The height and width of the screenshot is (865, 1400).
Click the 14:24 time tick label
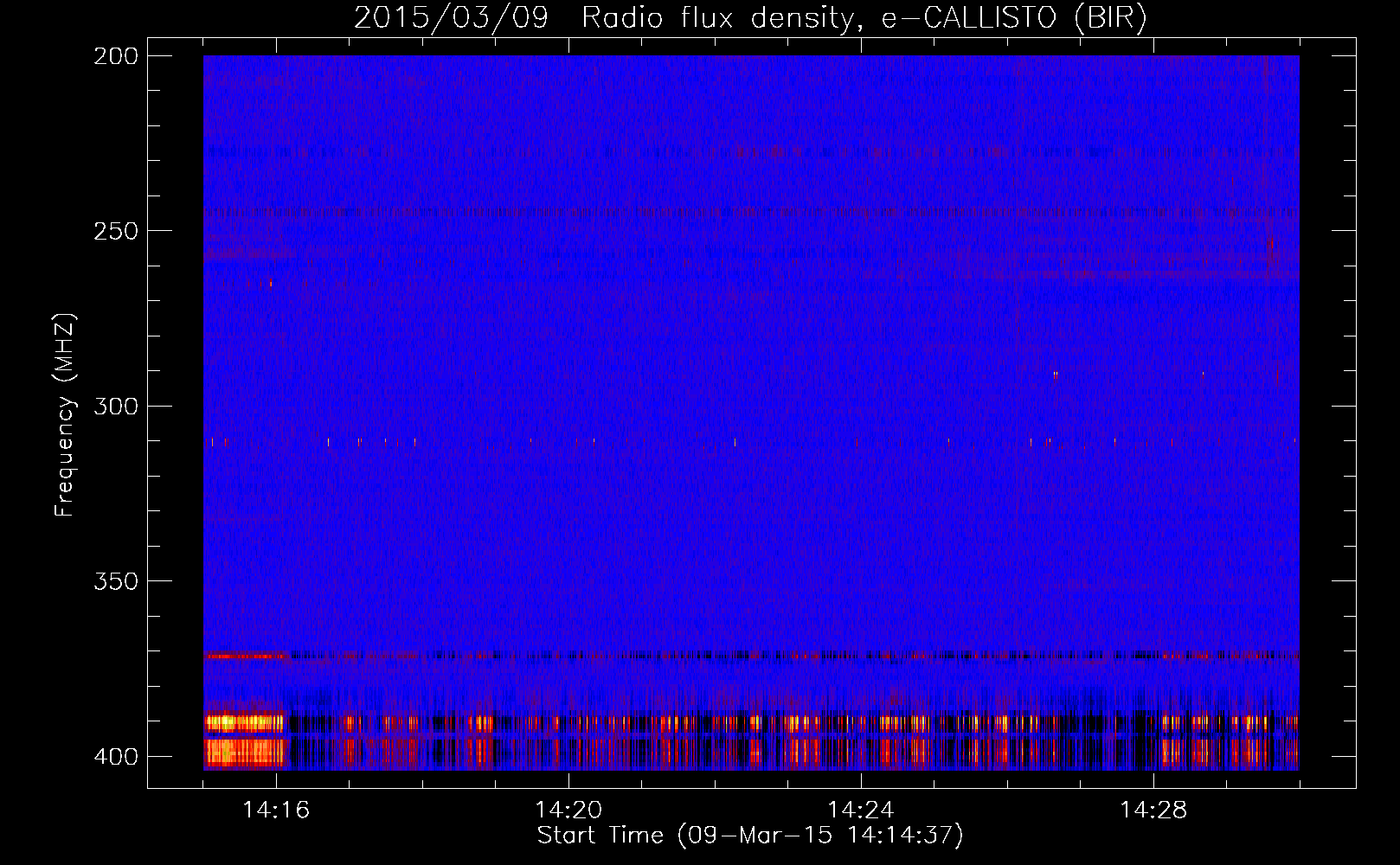click(x=861, y=810)
